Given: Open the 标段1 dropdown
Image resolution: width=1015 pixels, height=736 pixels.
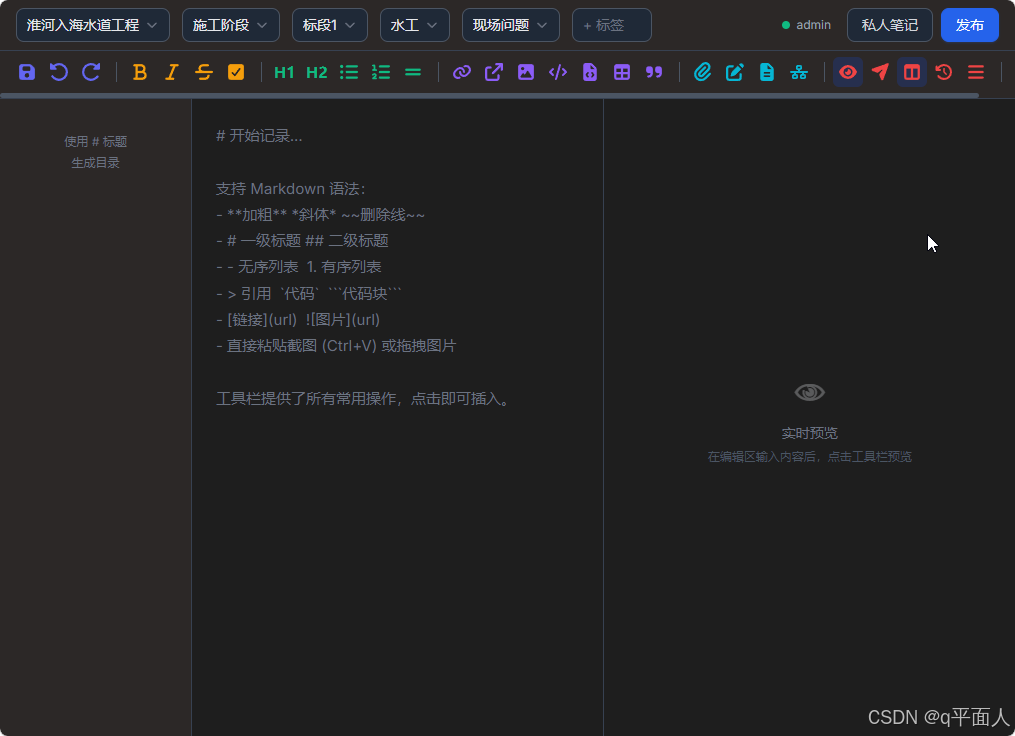Looking at the screenshot, I should point(329,25).
